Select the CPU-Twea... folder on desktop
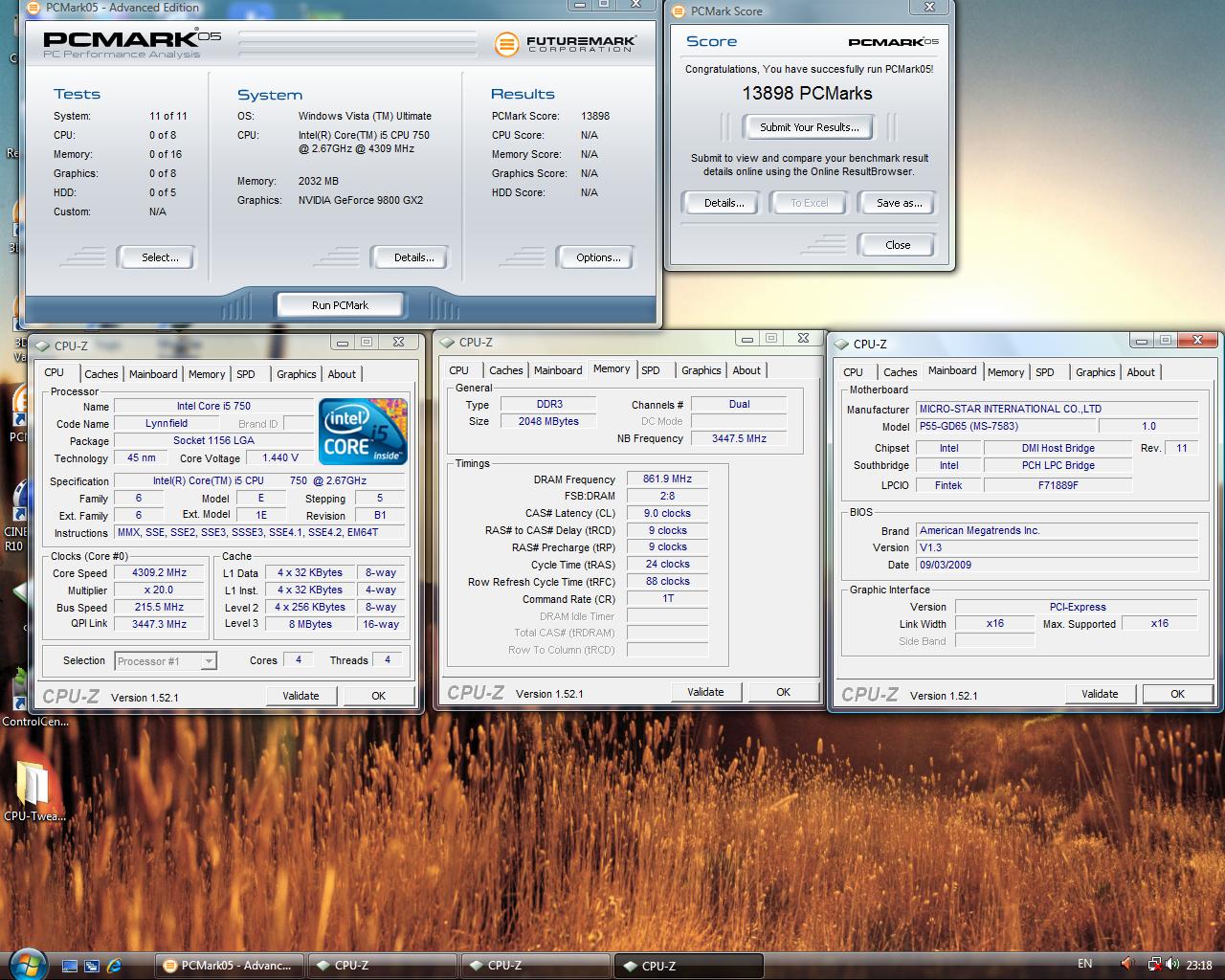Screen dimensions: 1225x980 point(34,791)
